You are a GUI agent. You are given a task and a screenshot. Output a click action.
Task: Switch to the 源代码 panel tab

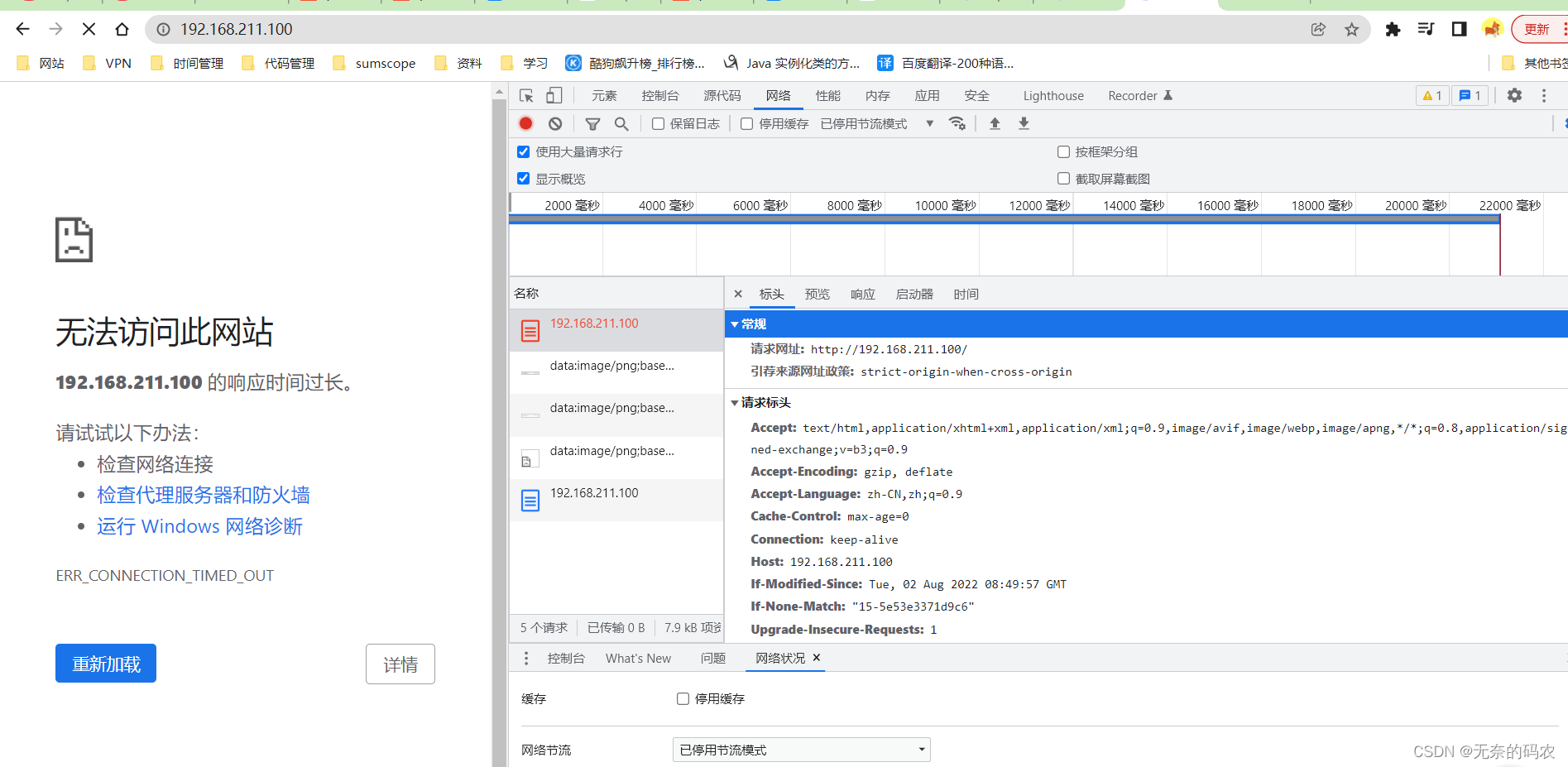tap(722, 96)
